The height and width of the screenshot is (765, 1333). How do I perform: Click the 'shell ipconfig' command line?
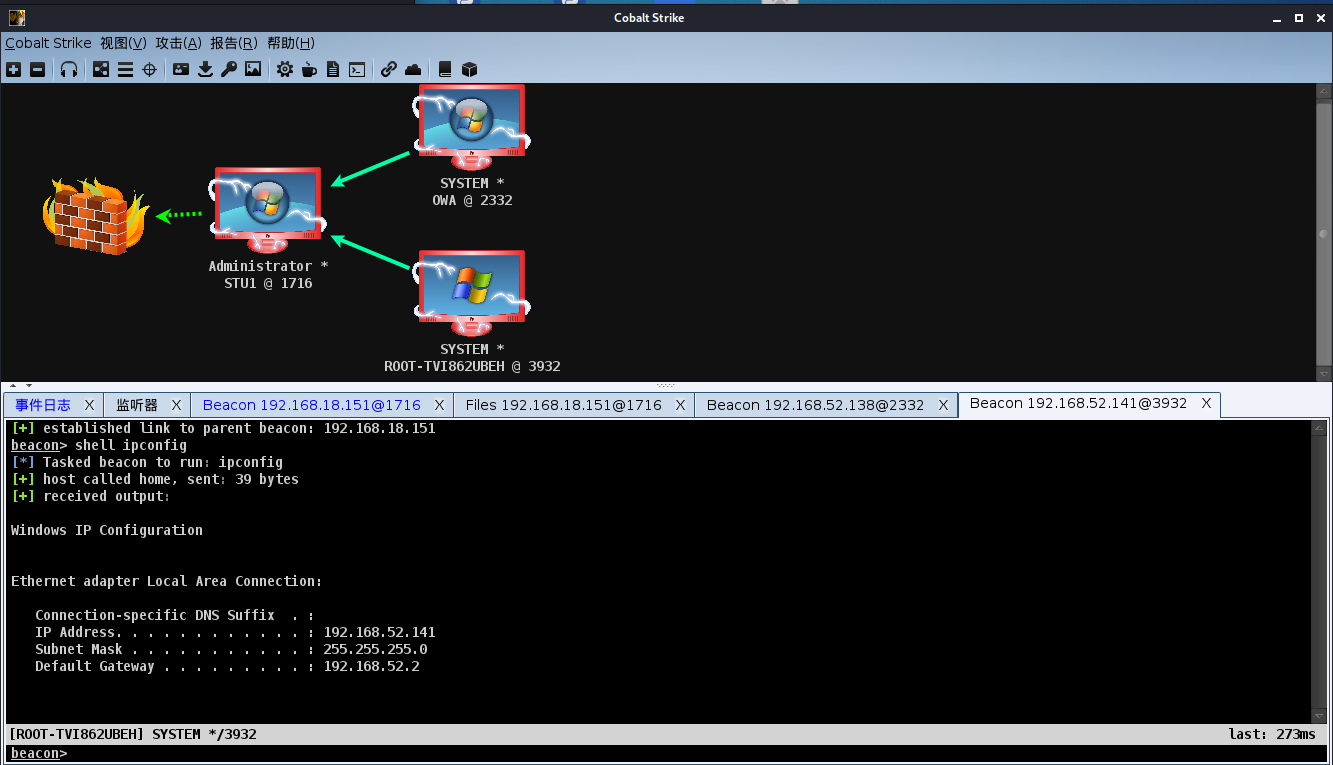pyautogui.click(x=99, y=445)
